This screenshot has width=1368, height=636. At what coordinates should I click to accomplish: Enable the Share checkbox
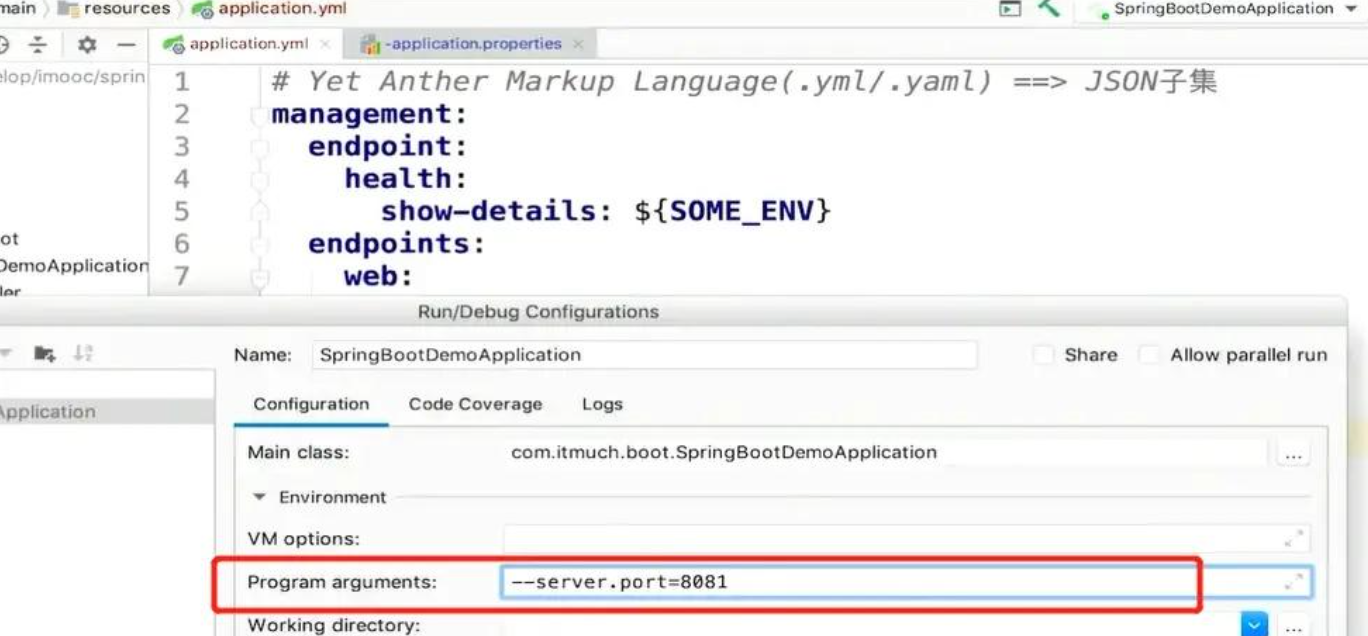(1044, 355)
